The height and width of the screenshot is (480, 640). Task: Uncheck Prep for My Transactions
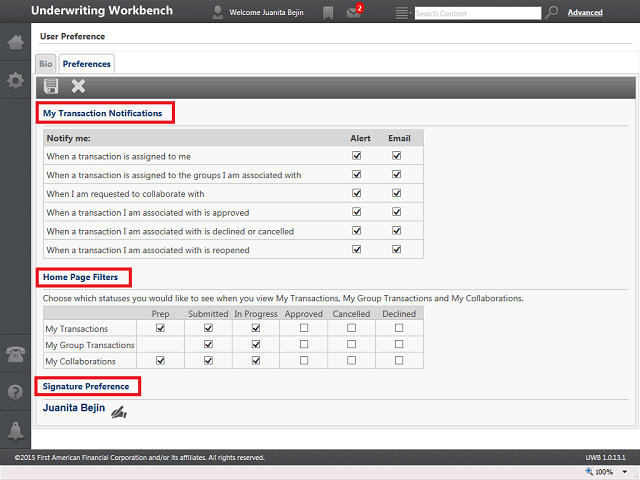(x=160, y=328)
